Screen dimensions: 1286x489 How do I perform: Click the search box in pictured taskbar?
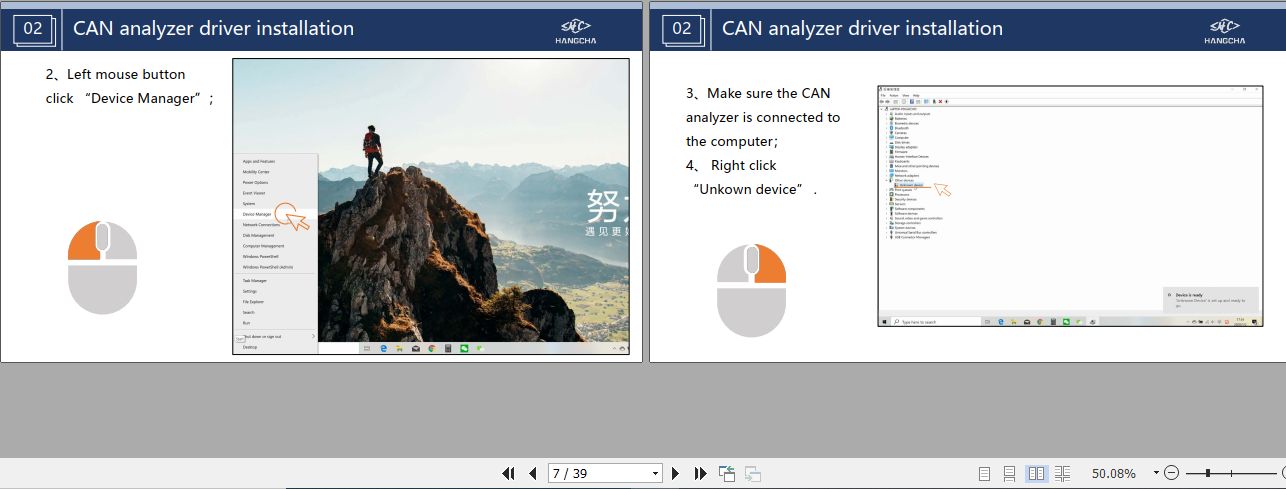[x=934, y=322]
